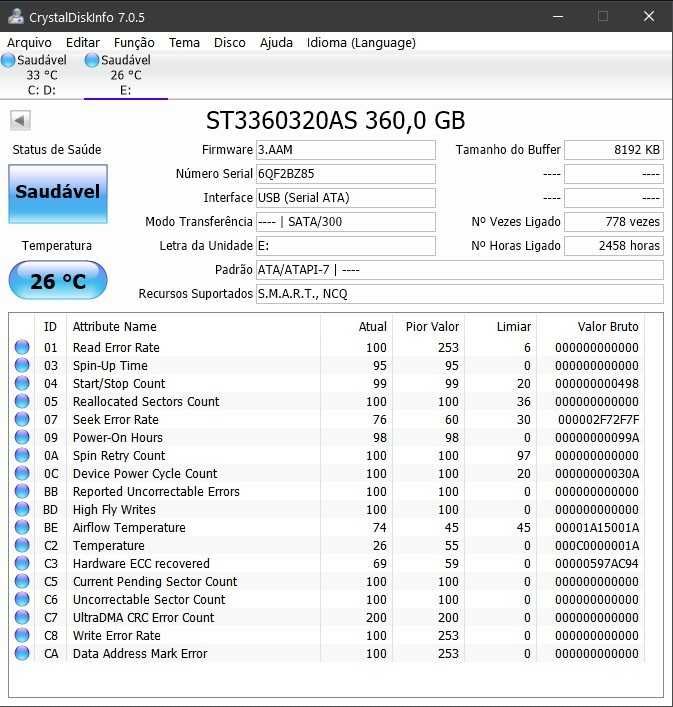Click the drive letter field E:
The image size is (673, 707).
346,246
